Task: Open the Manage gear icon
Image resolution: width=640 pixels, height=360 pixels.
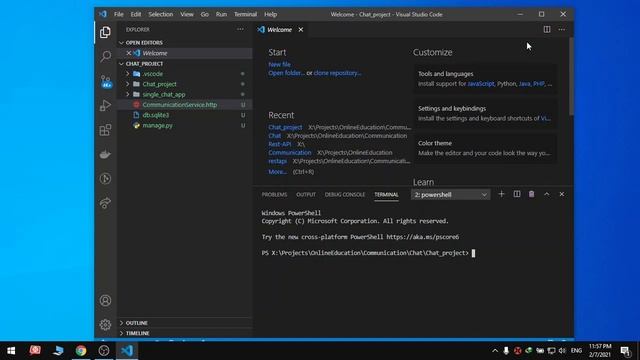Action: click(105, 325)
